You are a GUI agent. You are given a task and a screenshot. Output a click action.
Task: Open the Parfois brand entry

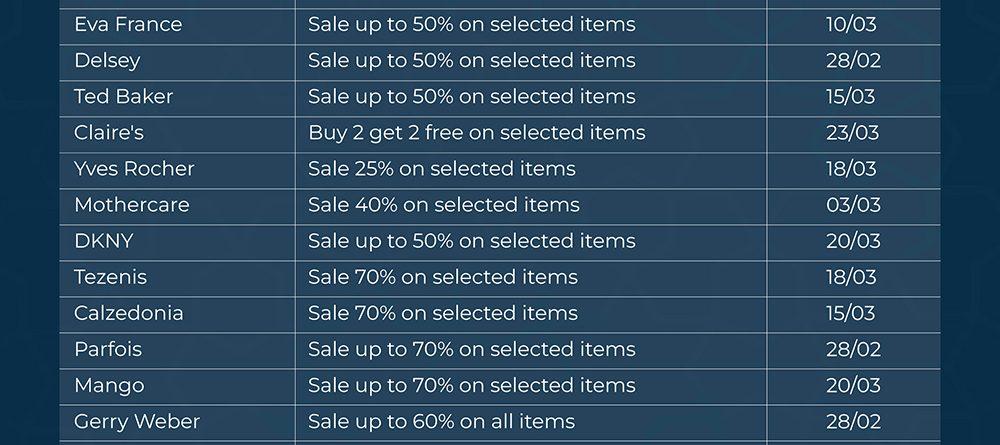click(x=108, y=349)
